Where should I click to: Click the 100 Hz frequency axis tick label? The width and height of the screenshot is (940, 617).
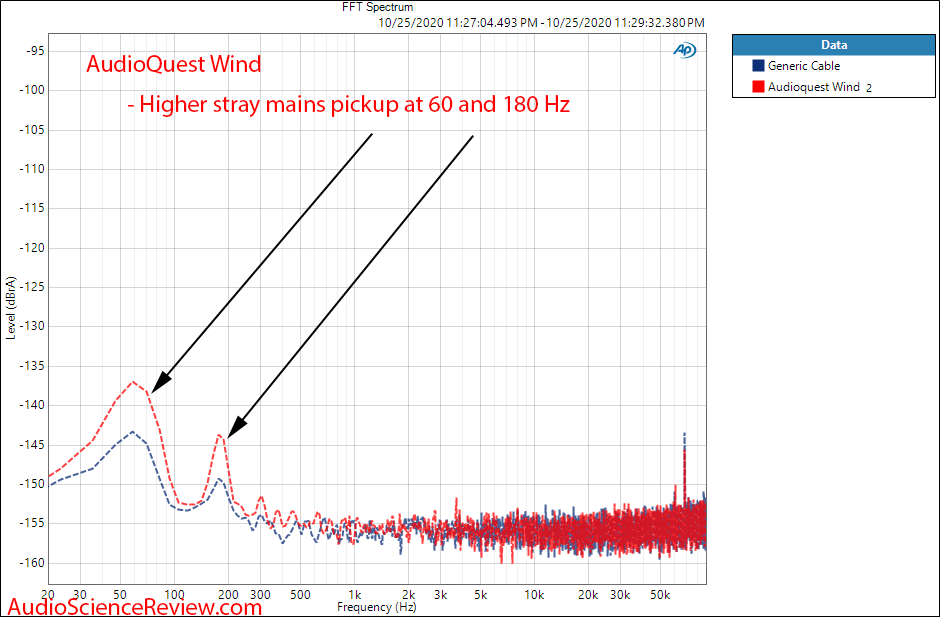tap(174, 595)
